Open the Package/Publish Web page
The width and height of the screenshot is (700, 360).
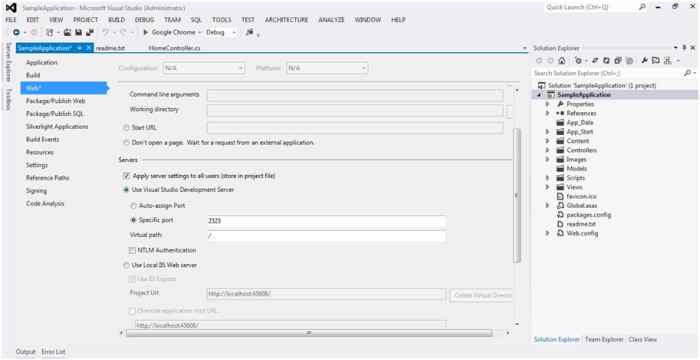pyautogui.click(x=56, y=101)
